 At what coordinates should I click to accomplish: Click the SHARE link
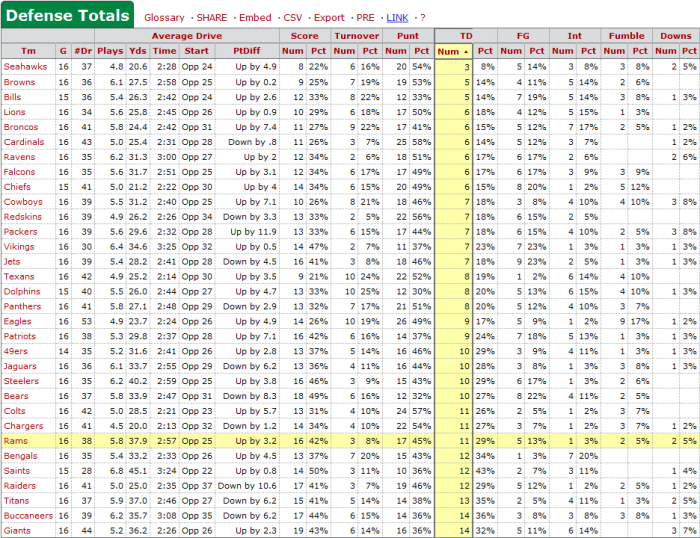(x=212, y=18)
